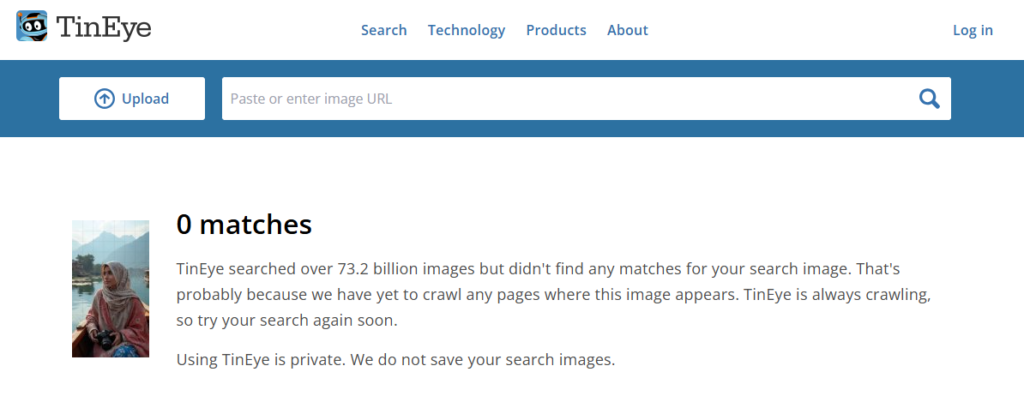Click the magnifying glass search icon
The width and height of the screenshot is (1024, 402).
[x=929, y=98]
